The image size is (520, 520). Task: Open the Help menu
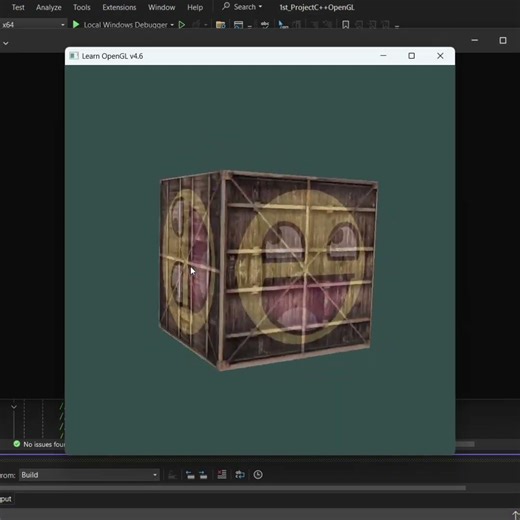(x=195, y=7)
